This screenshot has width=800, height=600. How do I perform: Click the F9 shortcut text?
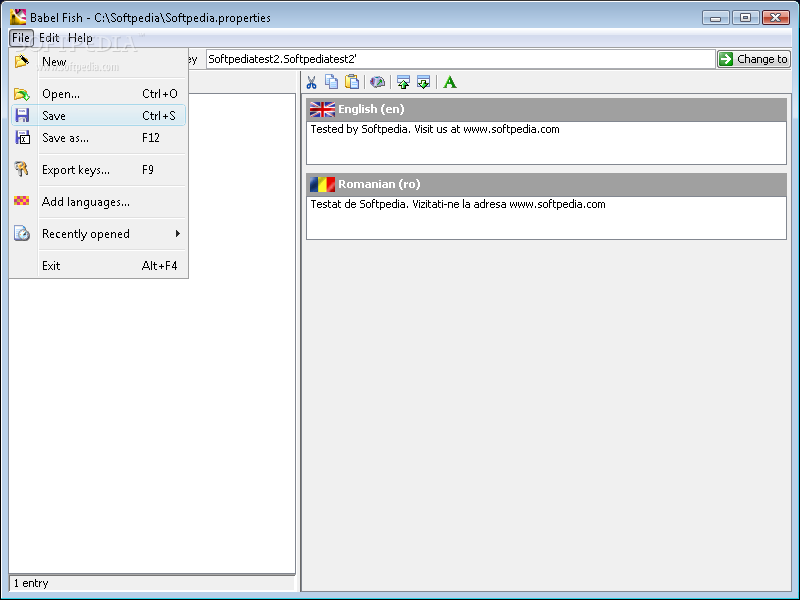147,170
